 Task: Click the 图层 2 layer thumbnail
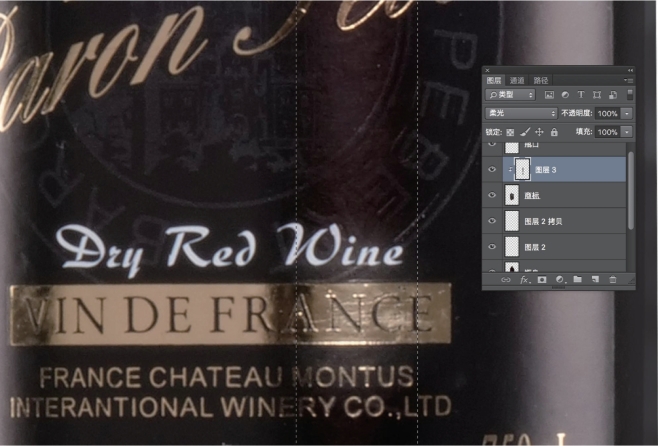[512, 247]
